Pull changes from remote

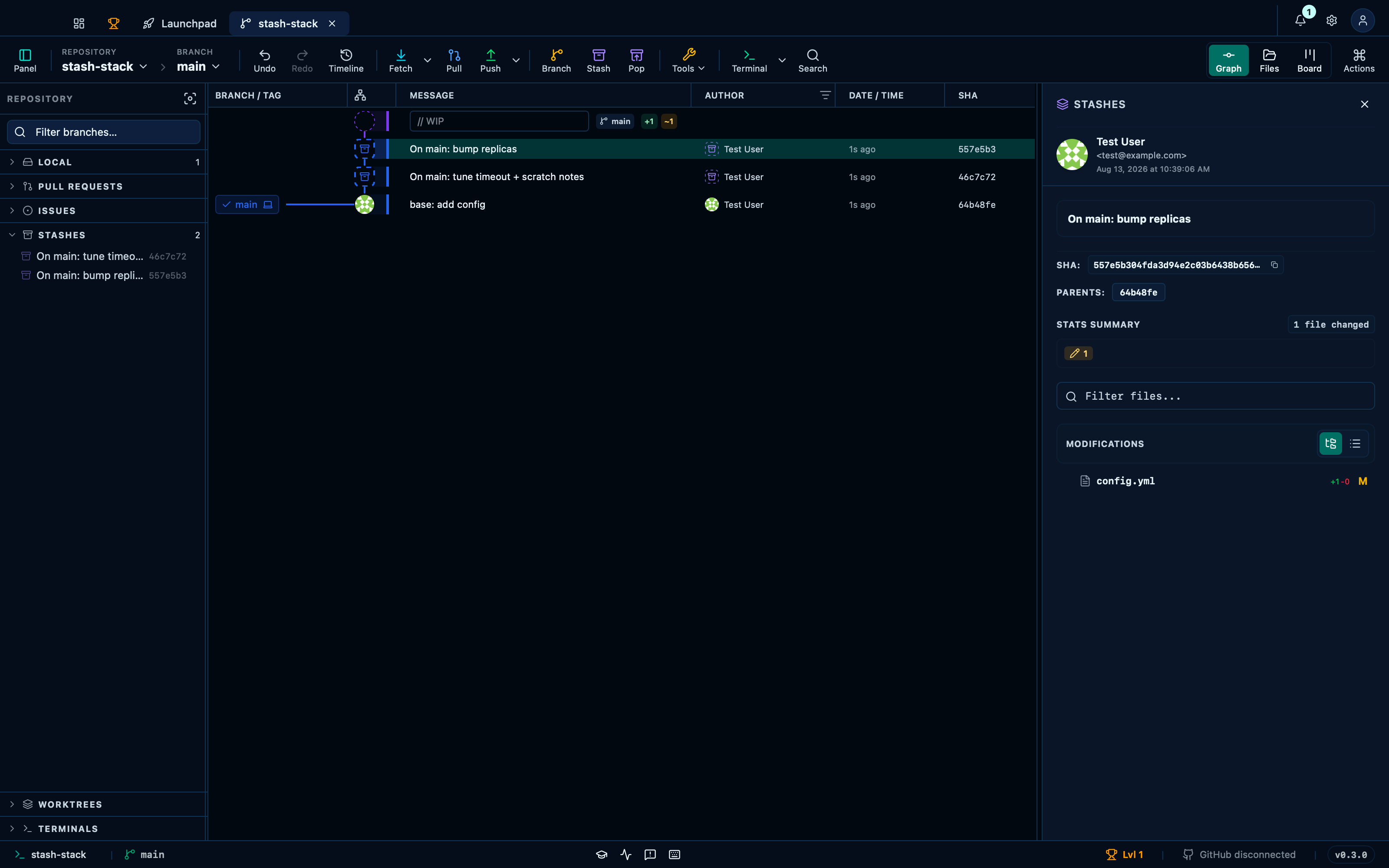(454, 60)
